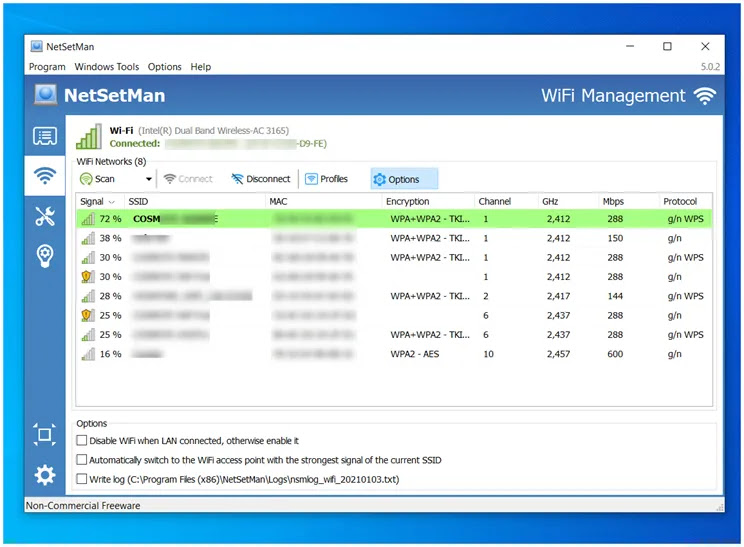Click the 5.0.2 version number
The width and height of the screenshot is (744, 547).
click(x=710, y=66)
